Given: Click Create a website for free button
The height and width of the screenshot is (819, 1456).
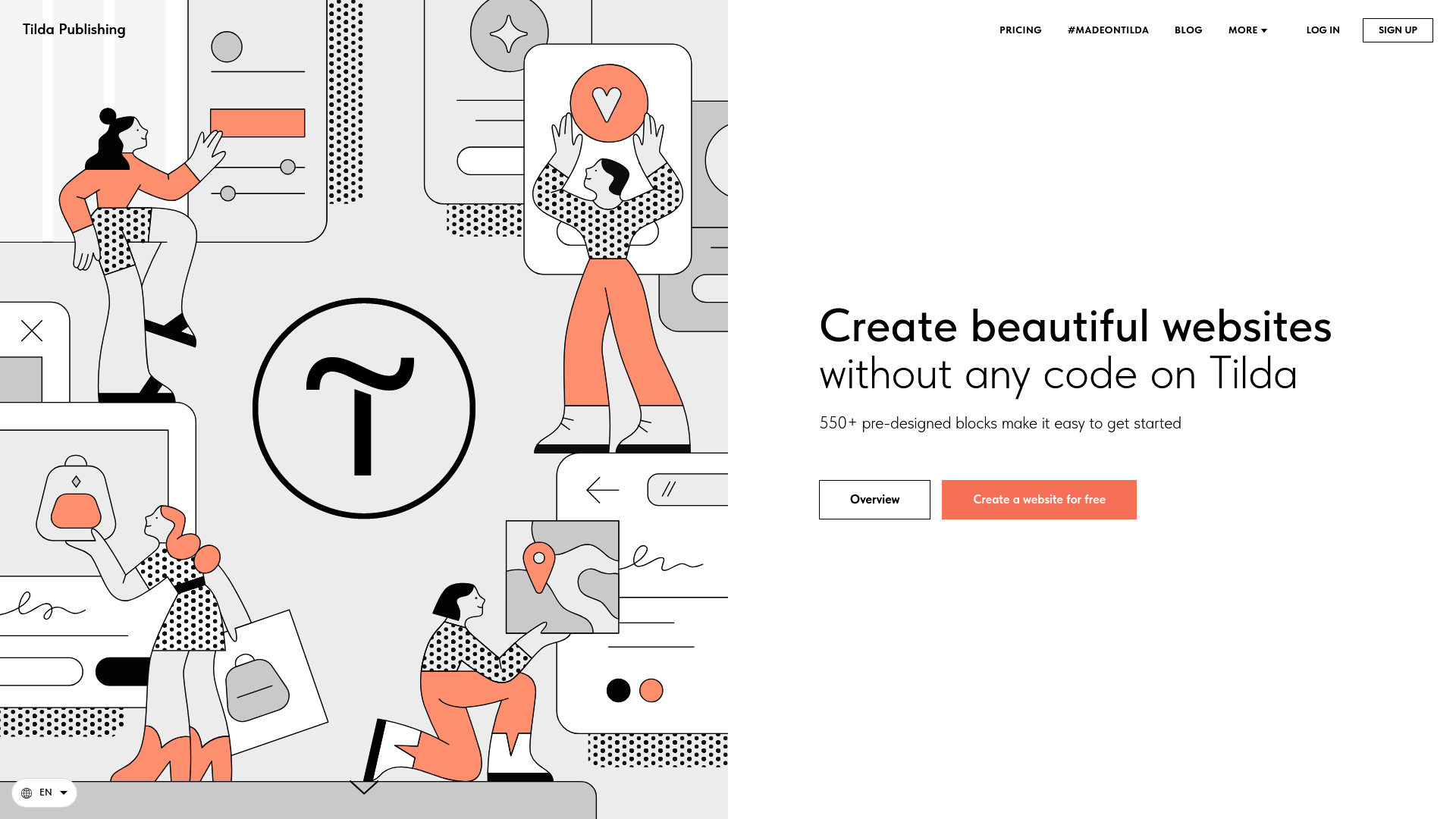Looking at the screenshot, I should (x=1039, y=499).
